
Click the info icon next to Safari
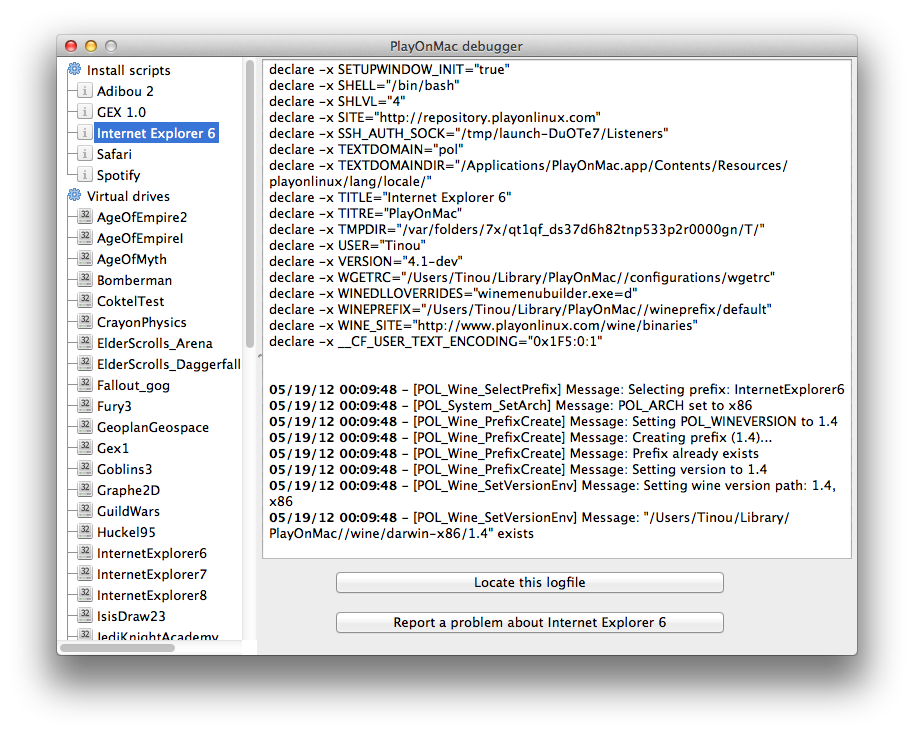click(x=84, y=154)
